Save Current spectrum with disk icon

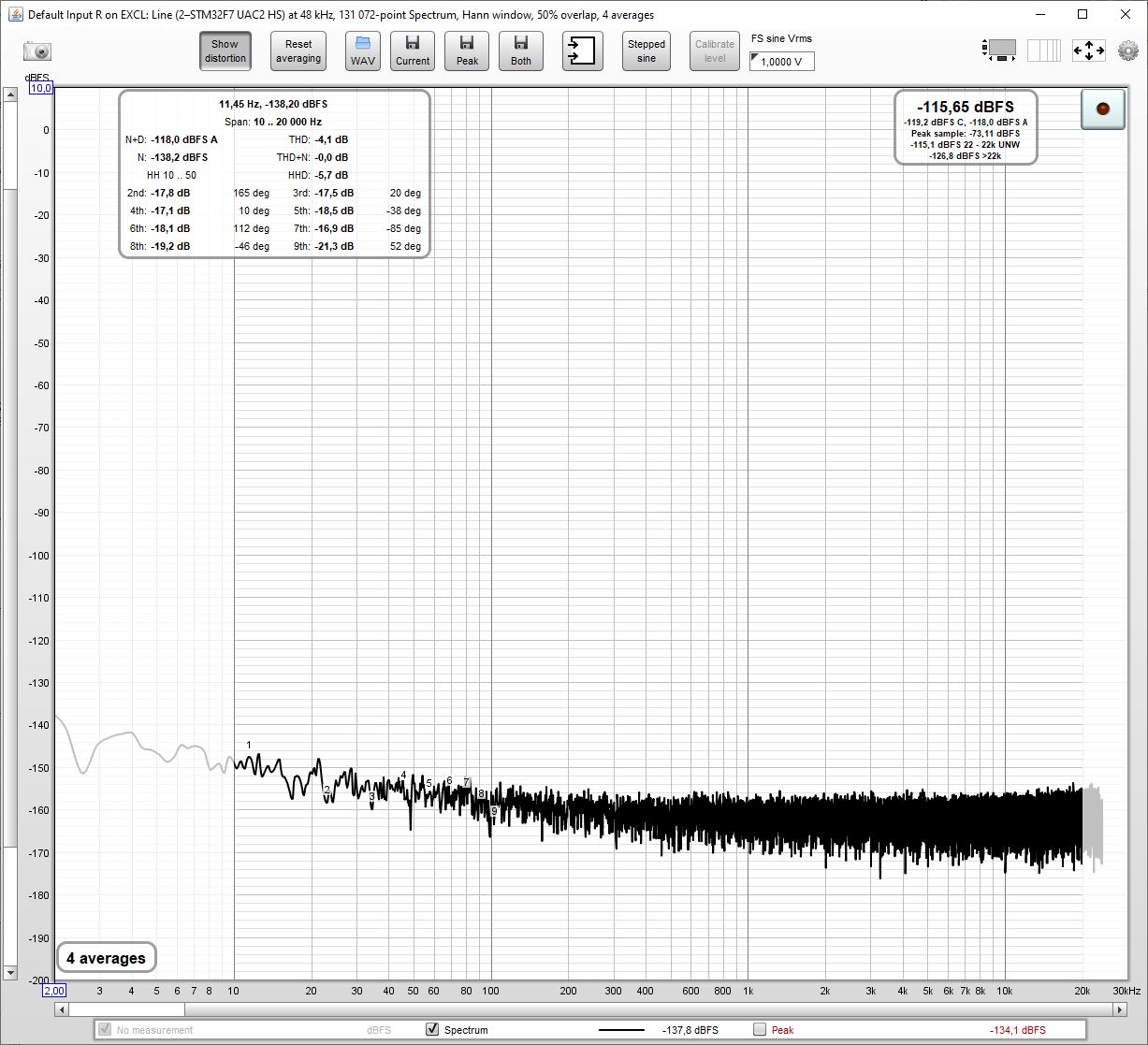[413, 51]
